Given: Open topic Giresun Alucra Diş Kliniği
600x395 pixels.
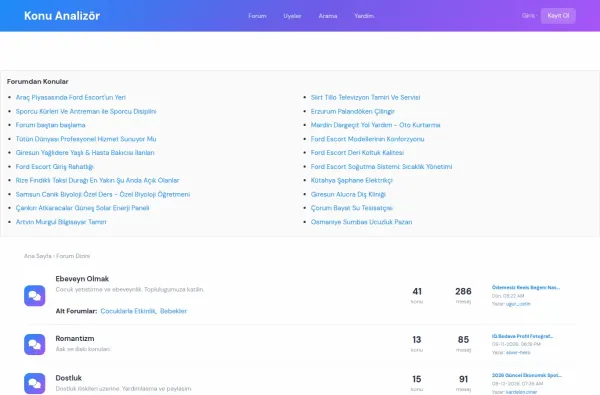Looking at the screenshot, I should tap(348, 194).
